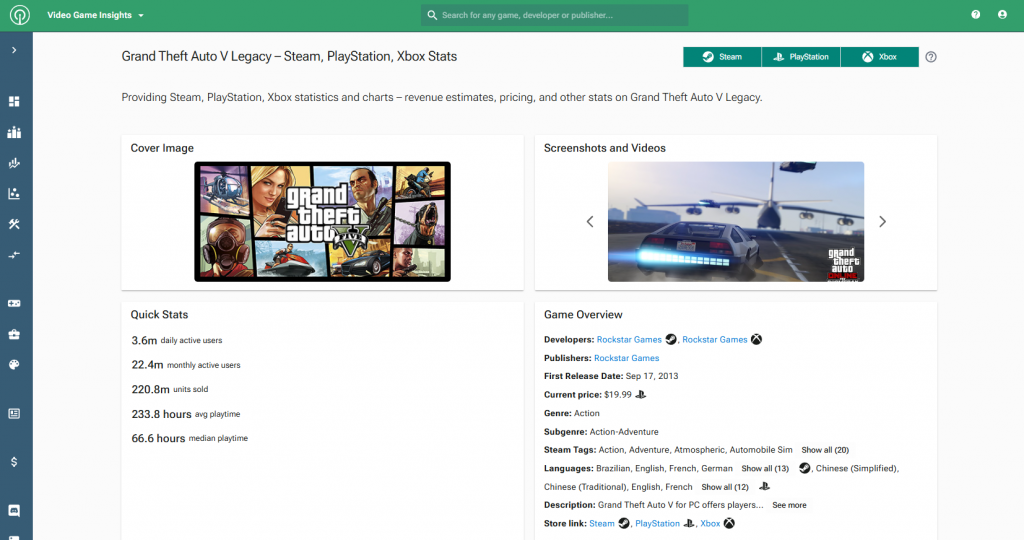Open the briefcase icon in sidebar
Screen dimensions: 1024x540
coord(14,334)
